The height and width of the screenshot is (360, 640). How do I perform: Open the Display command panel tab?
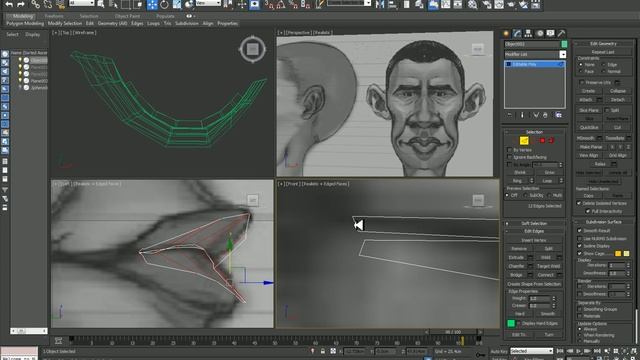click(551, 33)
